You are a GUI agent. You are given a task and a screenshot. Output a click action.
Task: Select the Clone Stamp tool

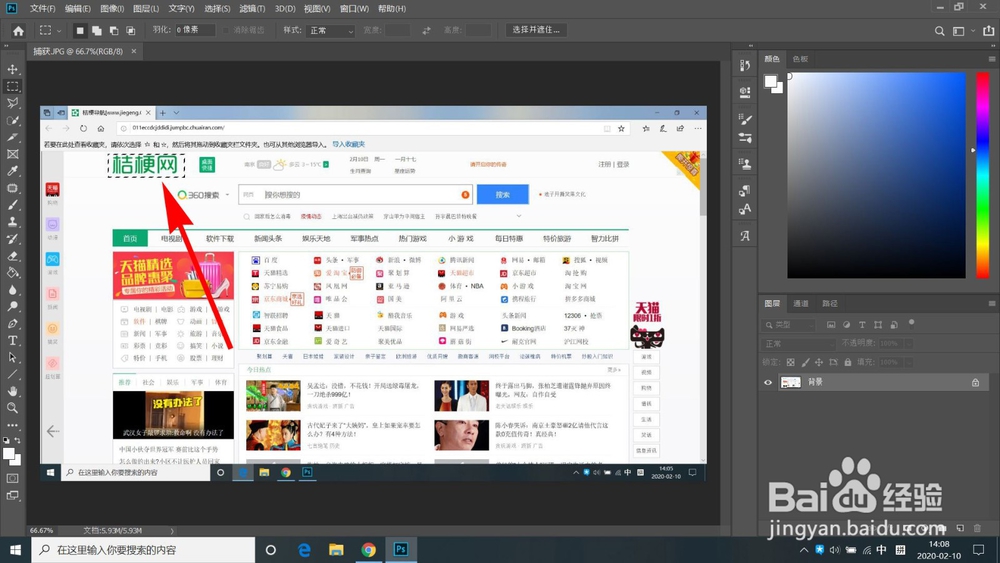(x=12, y=222)
